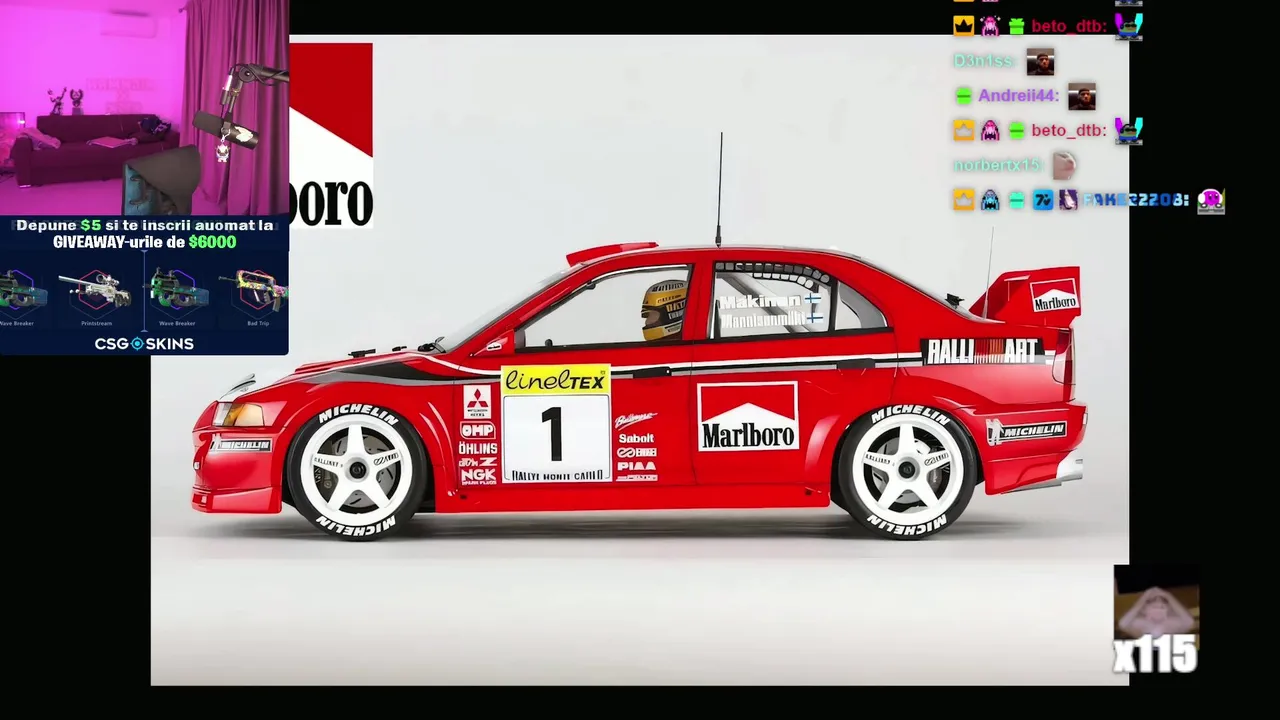
Task: Click green gift badge on beto_dtb row below Andreii44
Action: pyautogui.click(x=1016, y=130)
